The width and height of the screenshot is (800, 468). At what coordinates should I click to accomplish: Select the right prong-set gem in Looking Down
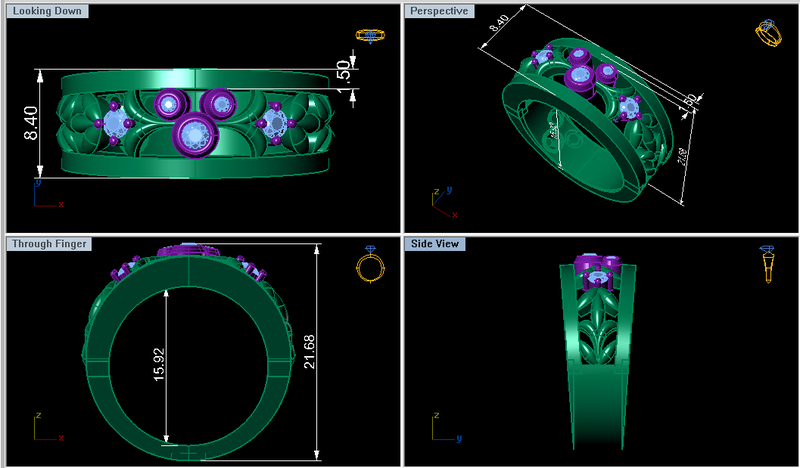[x=275, y=124]
